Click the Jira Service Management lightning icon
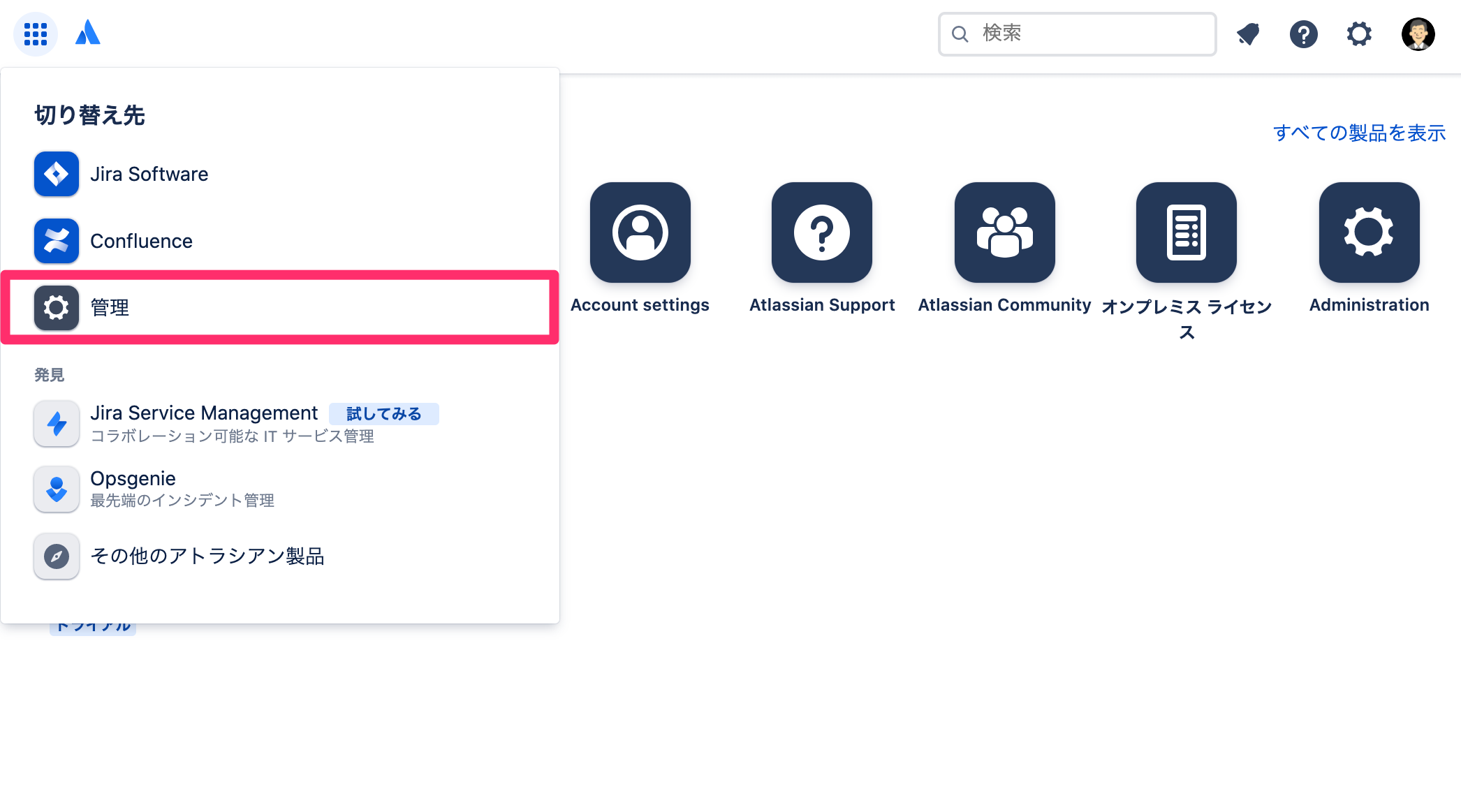The width and height of the screenshot is (1461, 812). point(57,423)
